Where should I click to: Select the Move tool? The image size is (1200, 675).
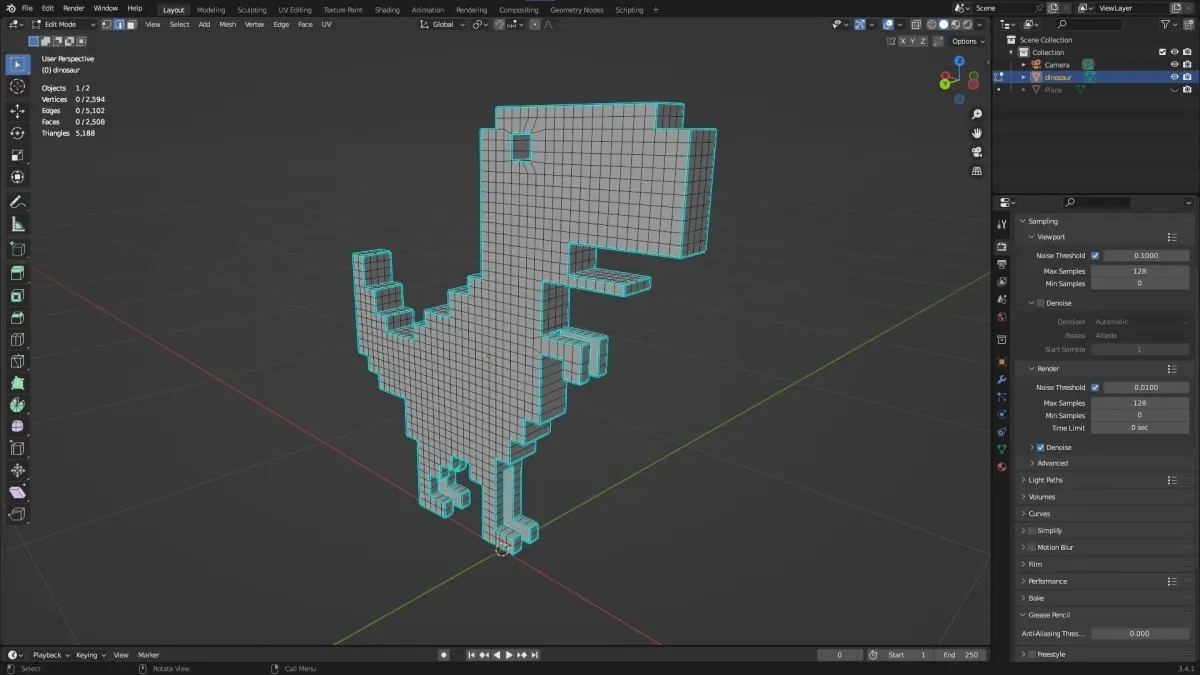17,111
